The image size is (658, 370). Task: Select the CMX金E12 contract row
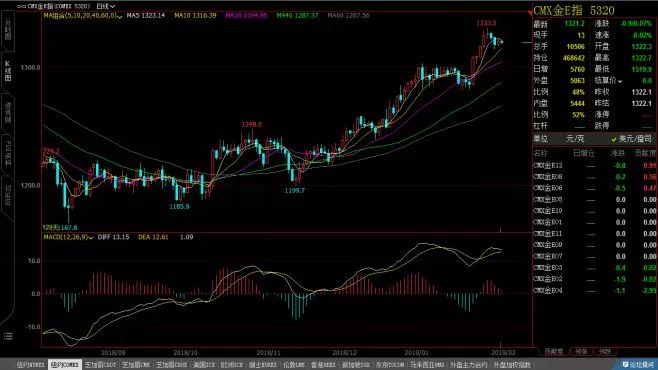point(594,165)
